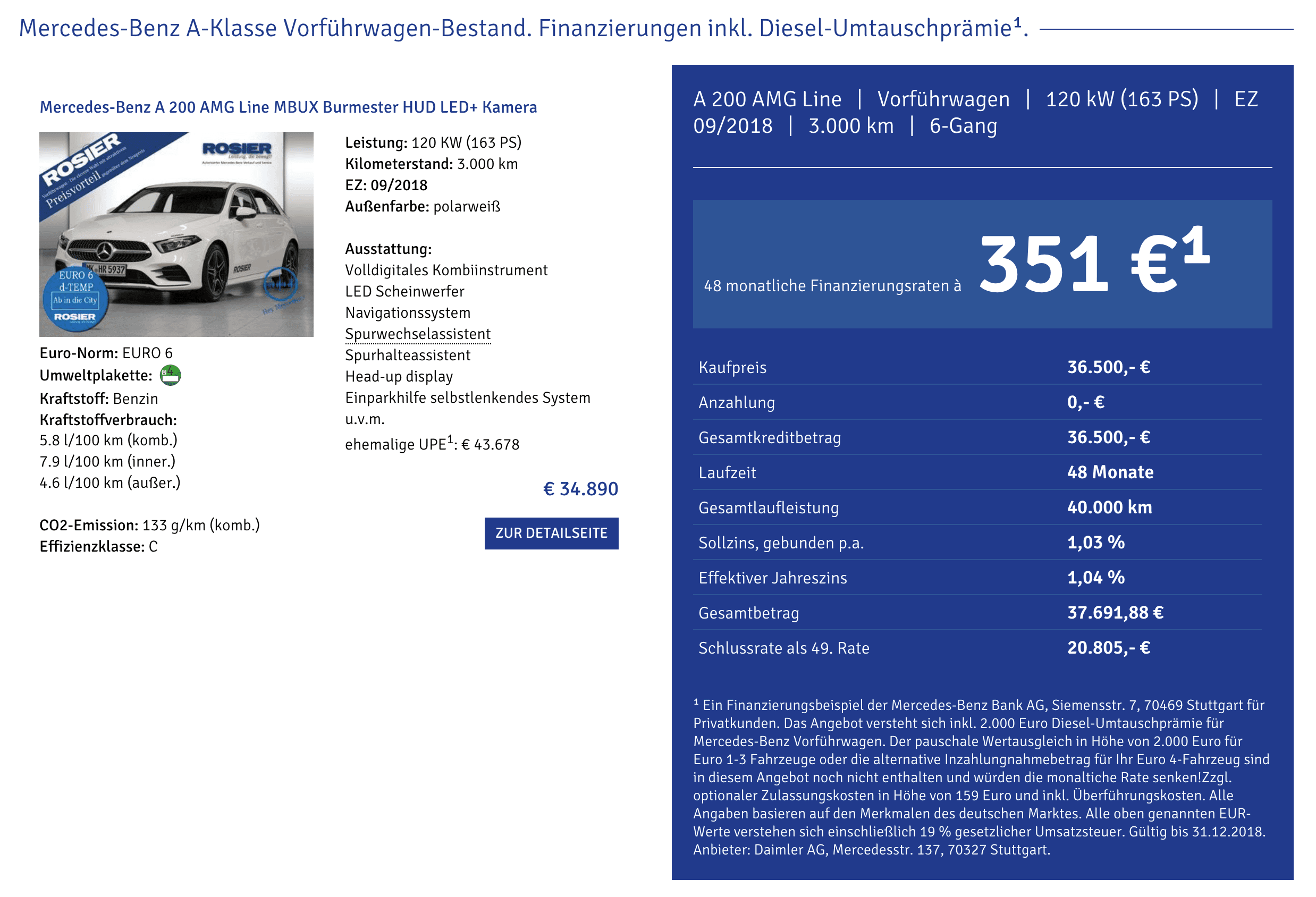Click the Effektiver Jahreszins value 1,04 %
Viewport: 1316px width, 897px height.
[x=1096, y=578]
